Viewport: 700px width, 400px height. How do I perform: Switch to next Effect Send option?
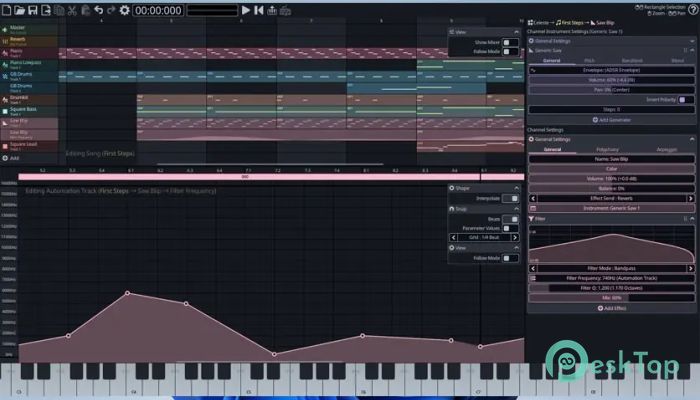(x=691, y=198)
